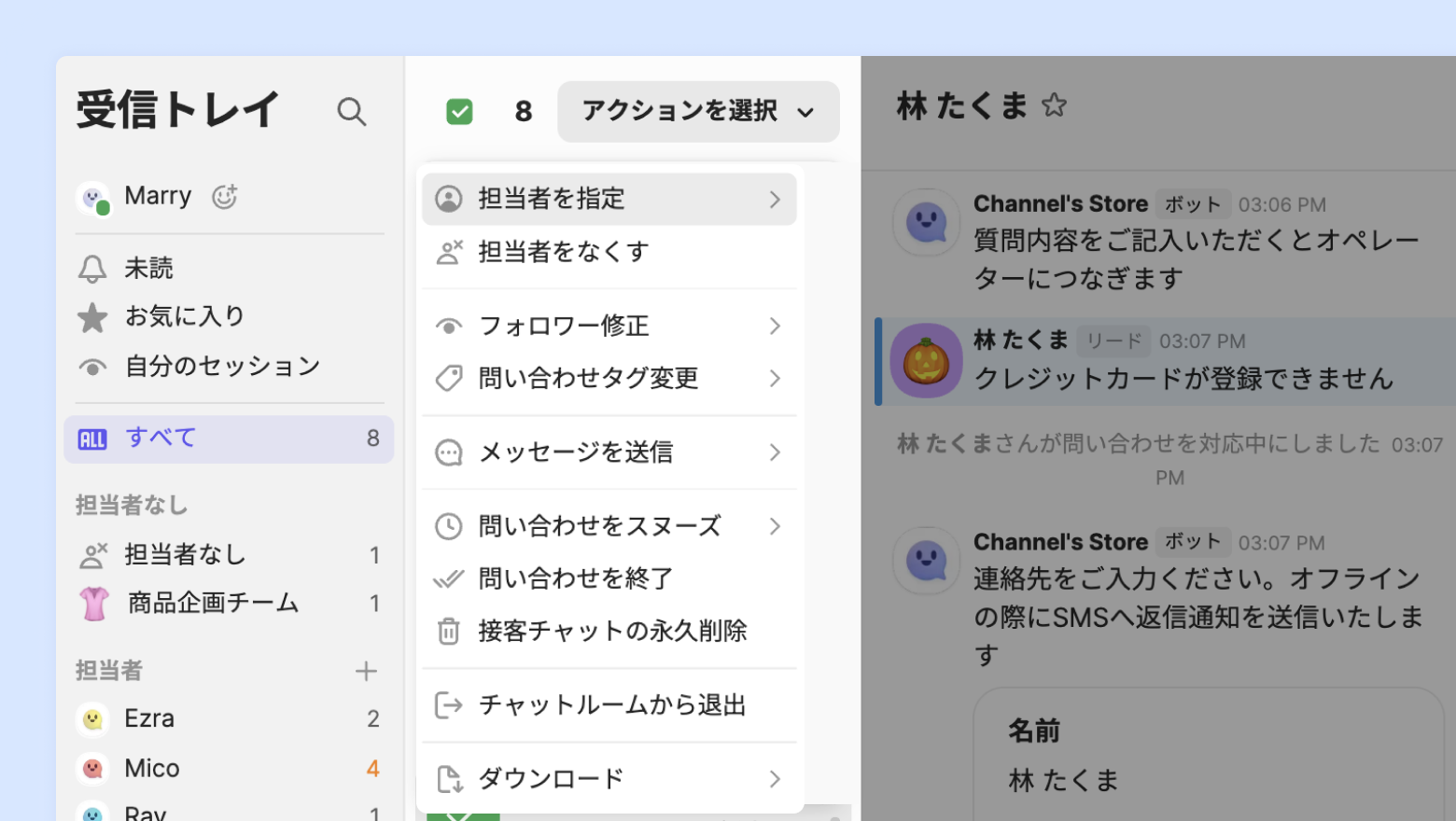The height and width of the screenshot is (821, 1456).
Task: Click the お気に入り star icon in sidebar
Action: click(92, 317)
